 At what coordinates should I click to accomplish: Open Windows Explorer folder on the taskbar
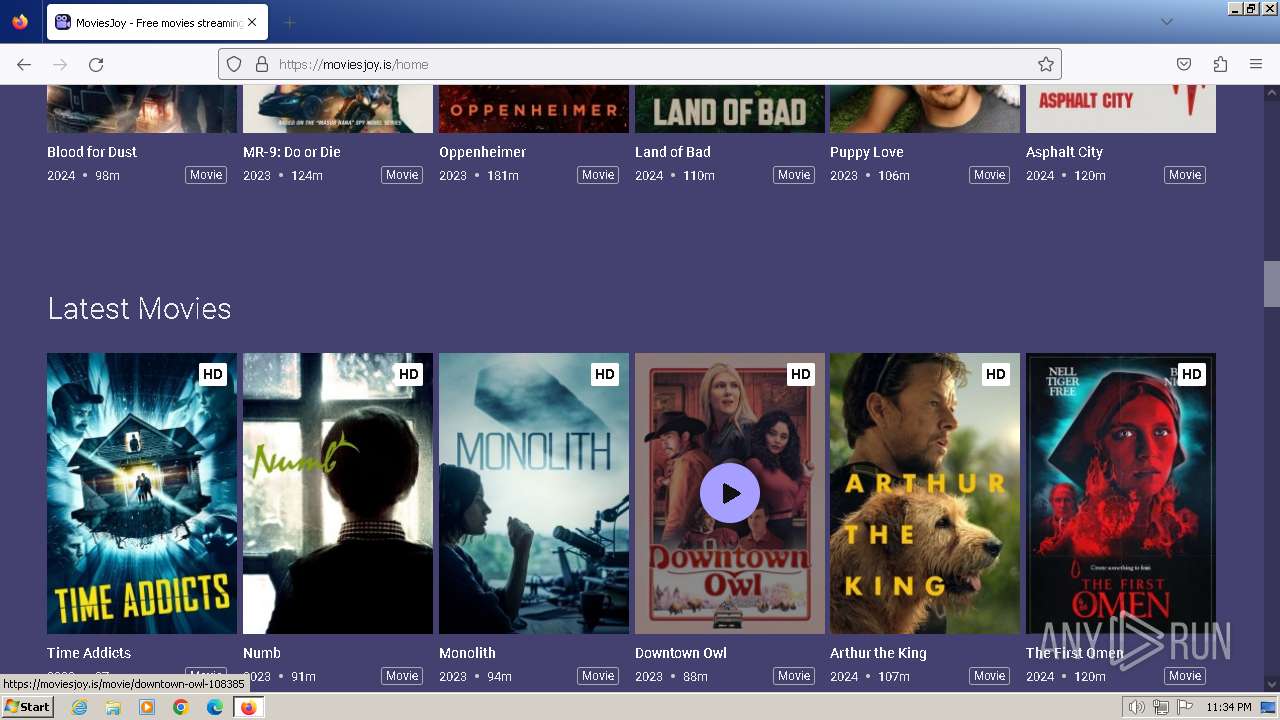pyautogui.click(x=113, y=707)
